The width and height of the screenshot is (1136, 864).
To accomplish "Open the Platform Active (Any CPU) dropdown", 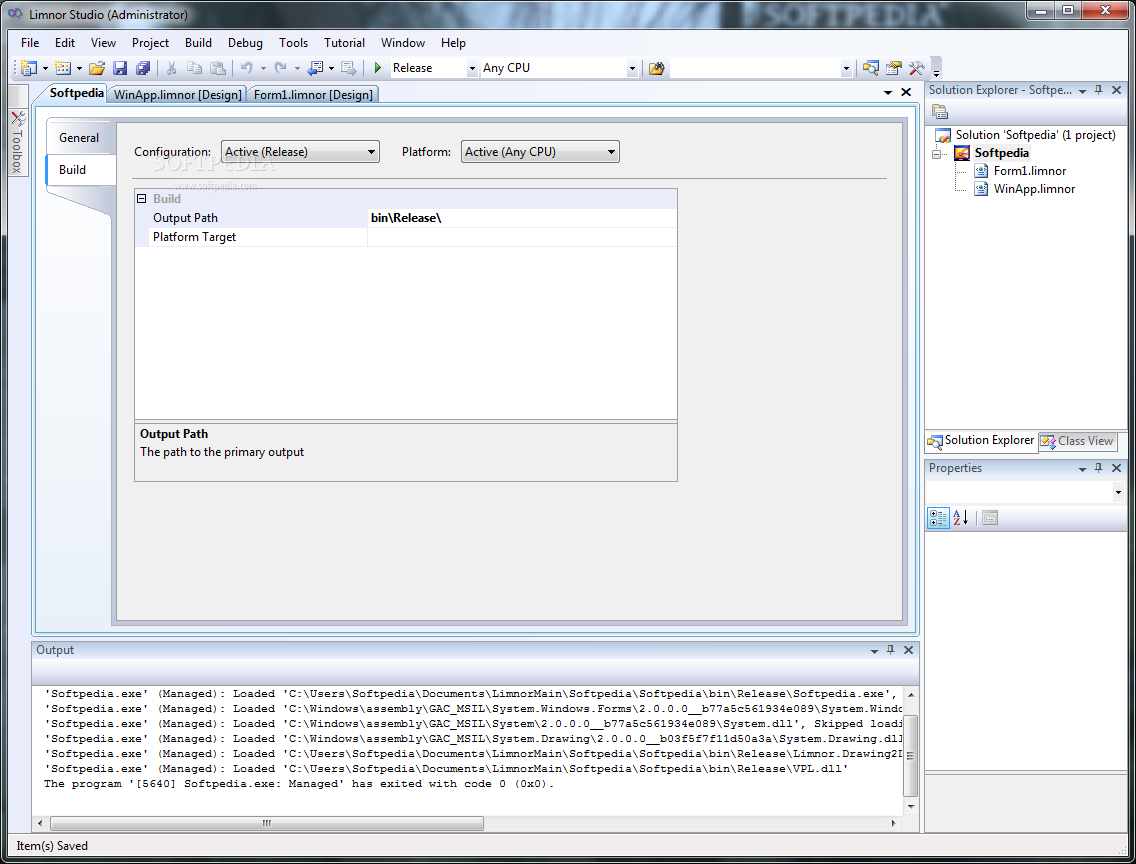I will 540,152.
